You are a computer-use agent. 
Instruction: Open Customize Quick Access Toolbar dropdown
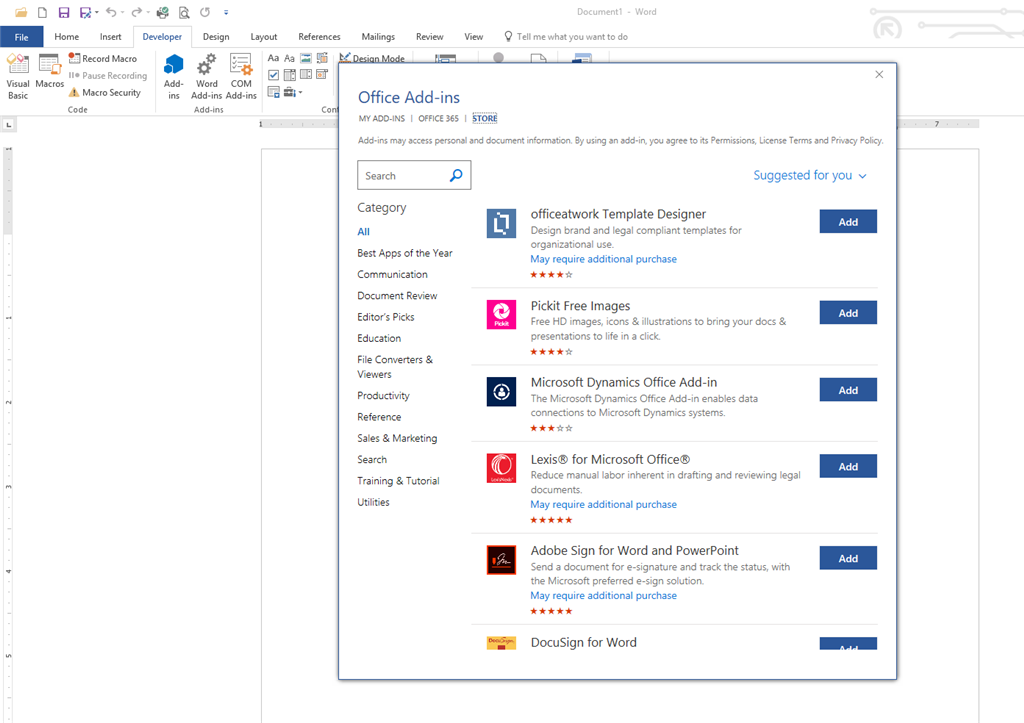click(226, 12)
